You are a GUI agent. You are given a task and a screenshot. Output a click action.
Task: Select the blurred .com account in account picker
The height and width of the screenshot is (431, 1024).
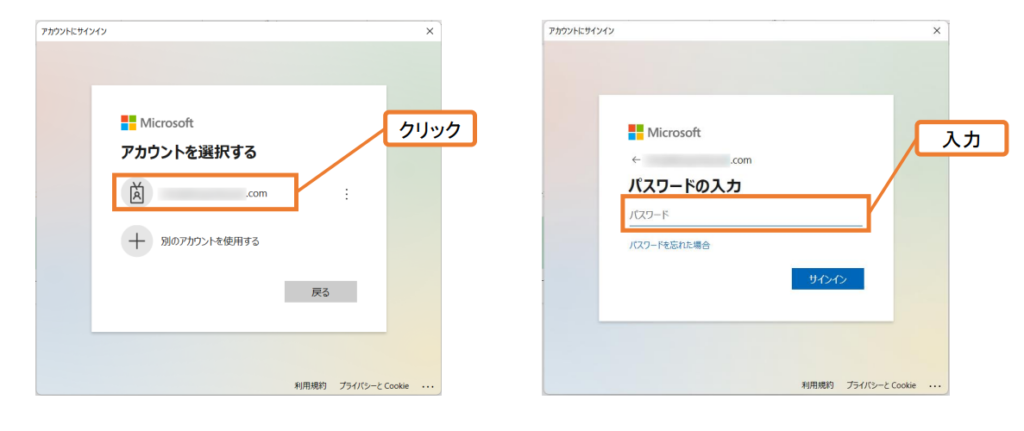tap(206, 193)
